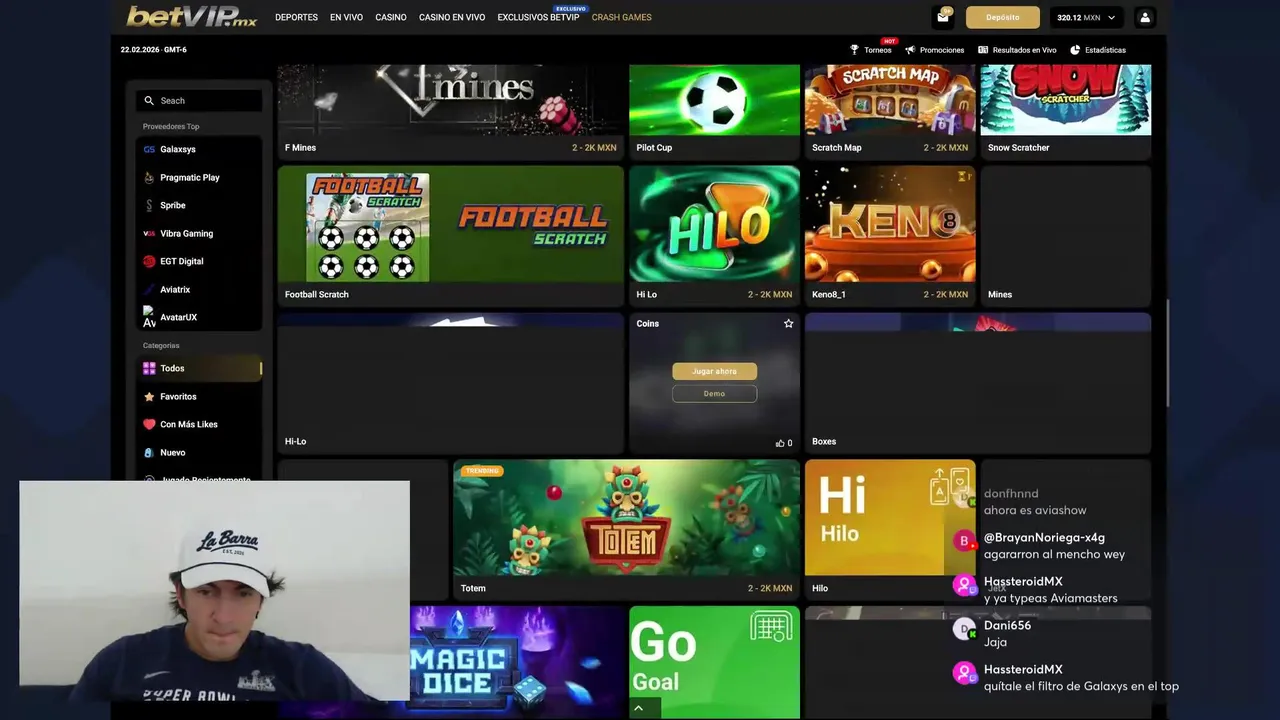Click the Estadísticas chart icon
The width and height of the screenshot is (1280, 720).
coord(1075,50)
